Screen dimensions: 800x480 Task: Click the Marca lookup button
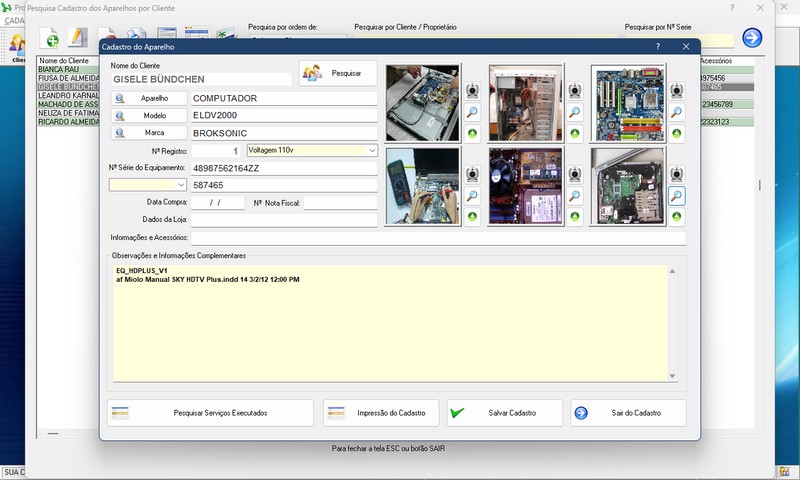[149, 133]
